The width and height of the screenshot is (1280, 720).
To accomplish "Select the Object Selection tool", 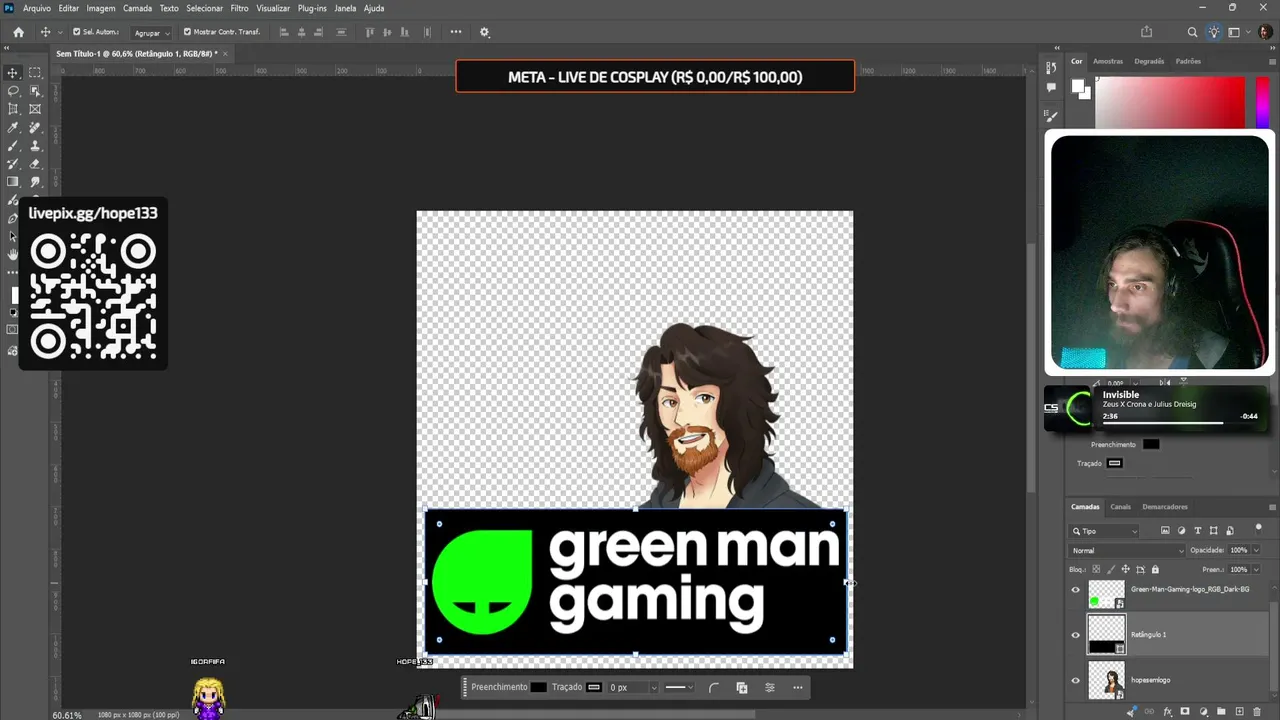I will point(35,91).
